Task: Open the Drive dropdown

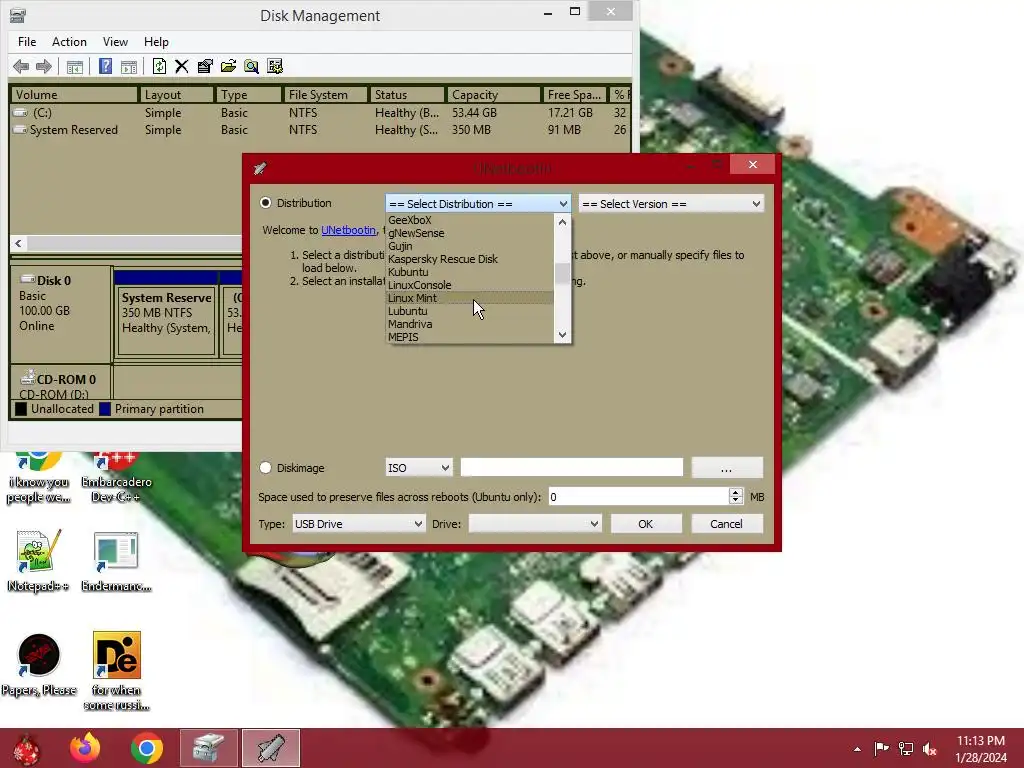Action: click(535, 524)
